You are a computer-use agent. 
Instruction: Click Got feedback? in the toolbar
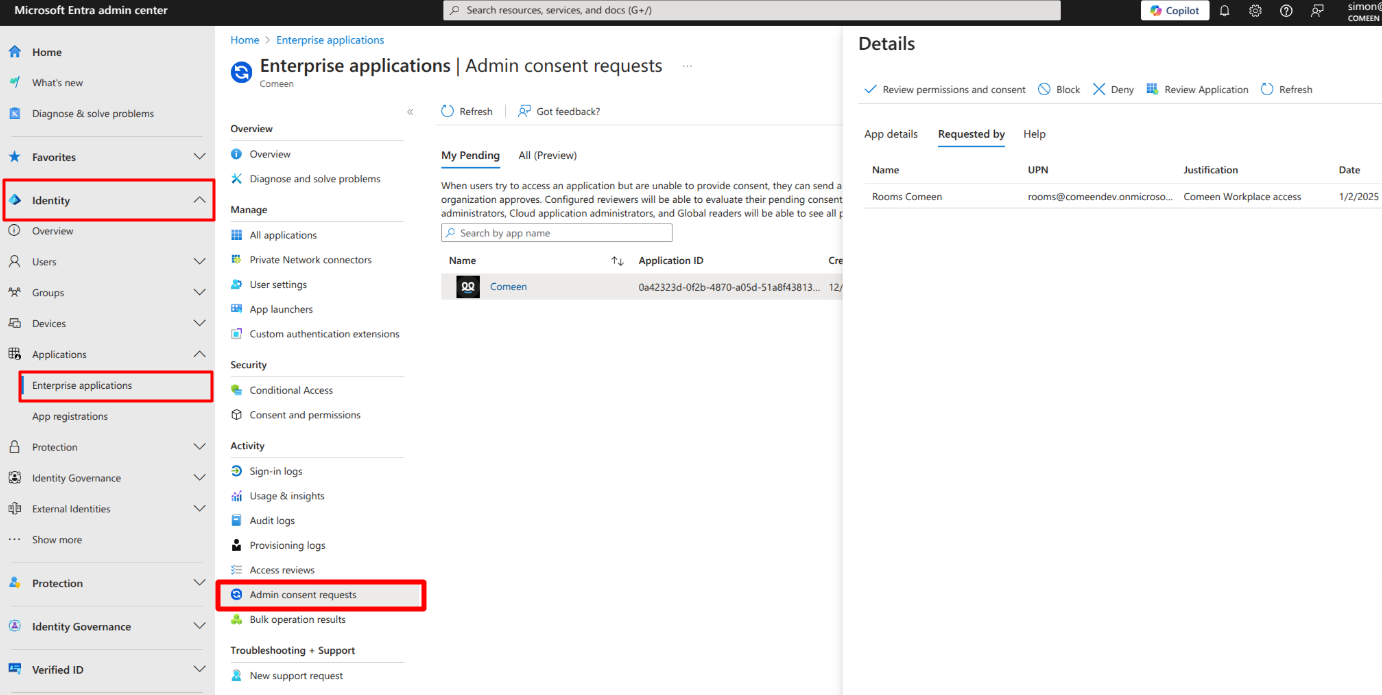point(559,112)
